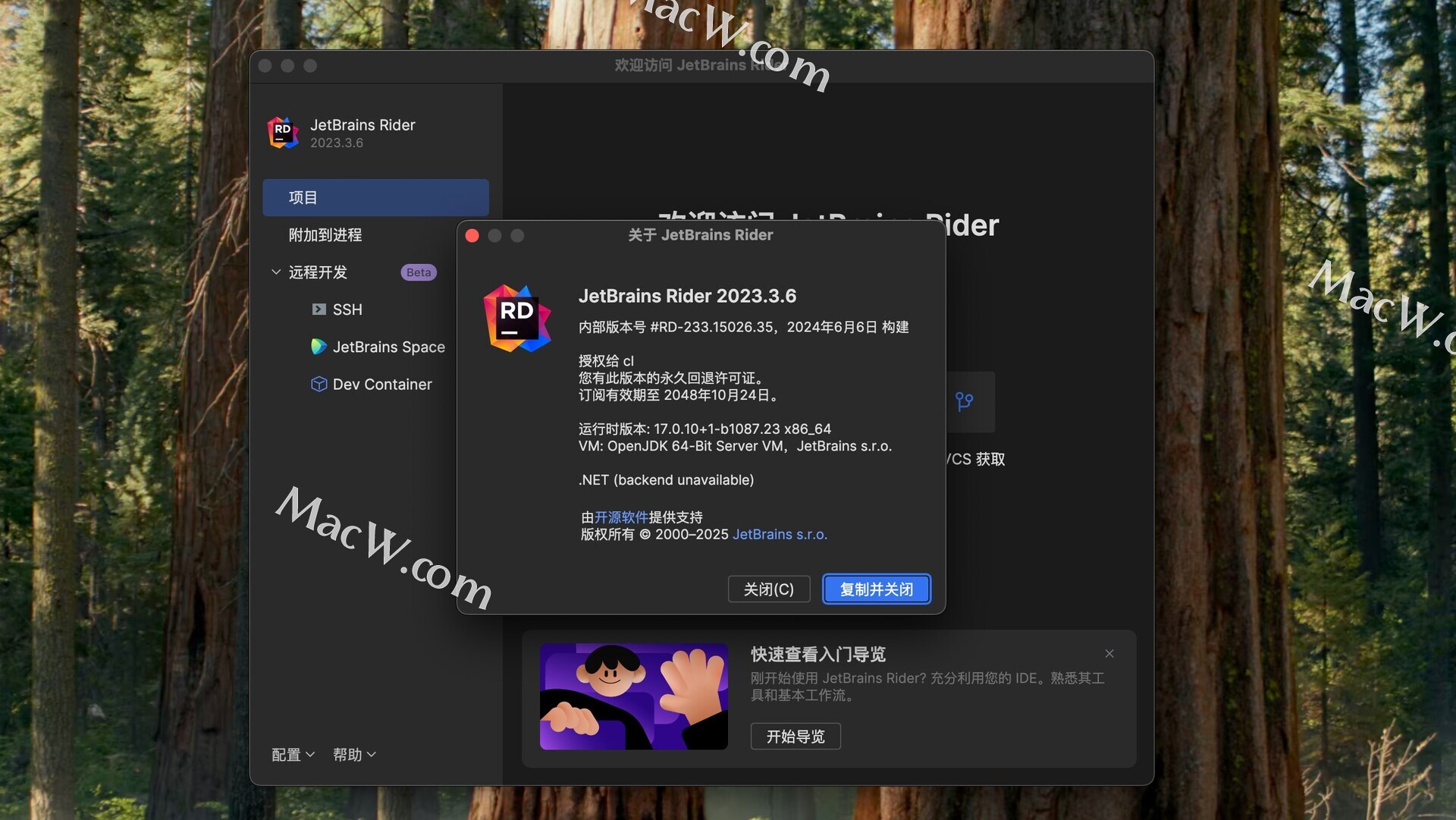
Task: Click the subscription expiry 2048年10月24日 line
Action: [679, 395]
